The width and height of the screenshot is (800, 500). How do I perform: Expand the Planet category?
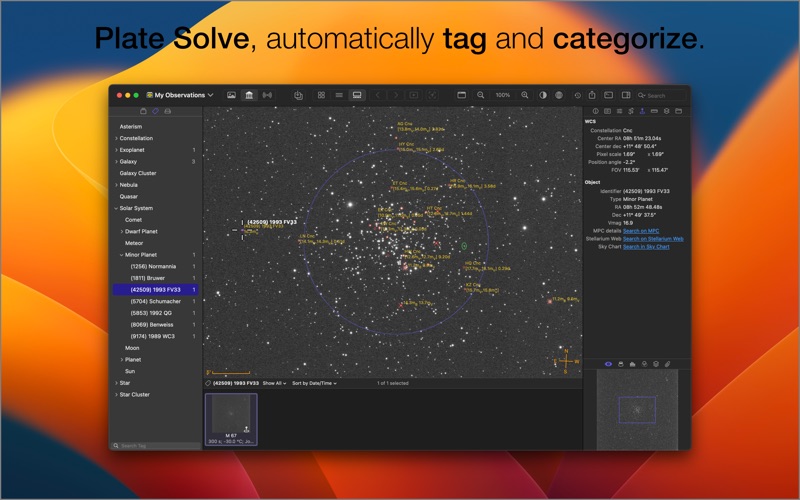coord(121,360)
